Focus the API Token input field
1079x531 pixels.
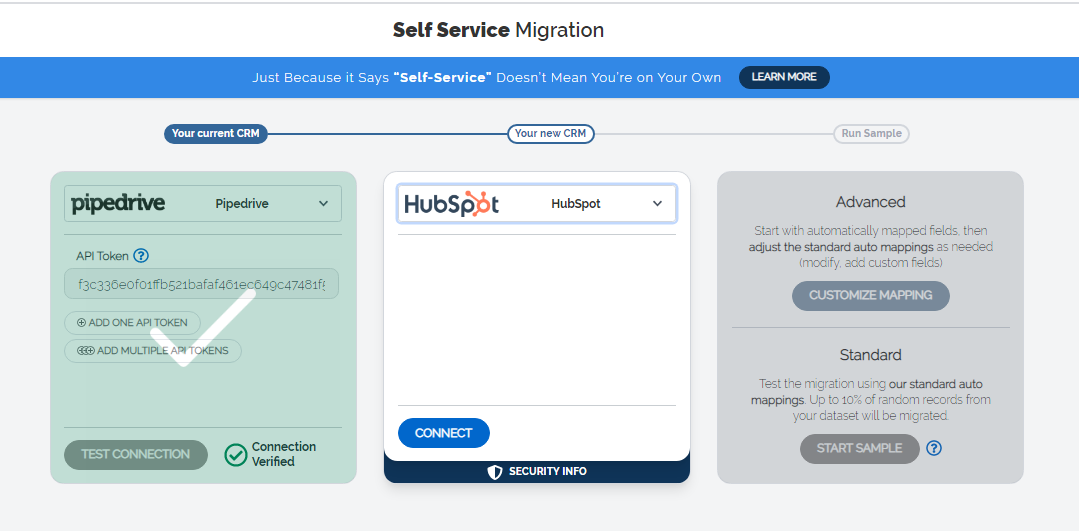click(x=202, y=283)
